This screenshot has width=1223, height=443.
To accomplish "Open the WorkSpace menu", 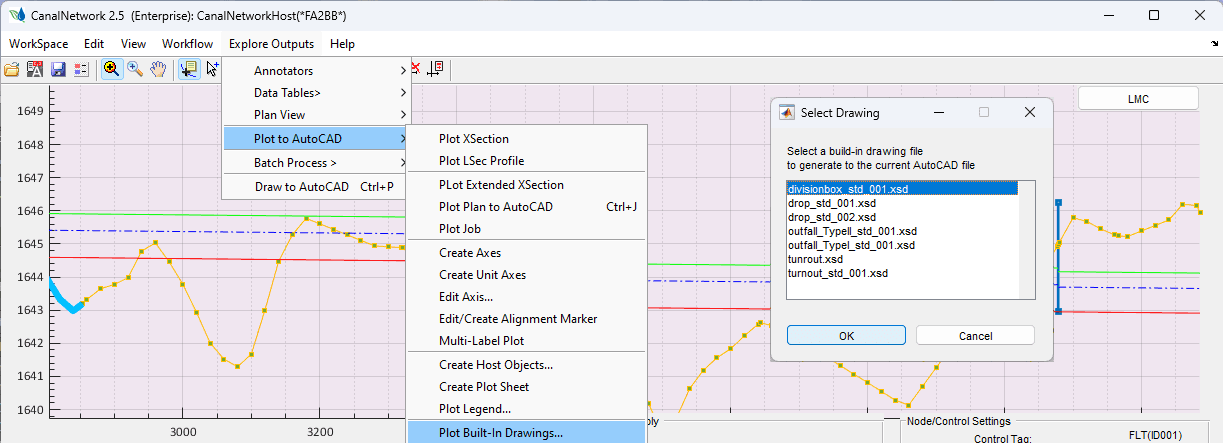I will pyautogui.click(x=39, y=44).
